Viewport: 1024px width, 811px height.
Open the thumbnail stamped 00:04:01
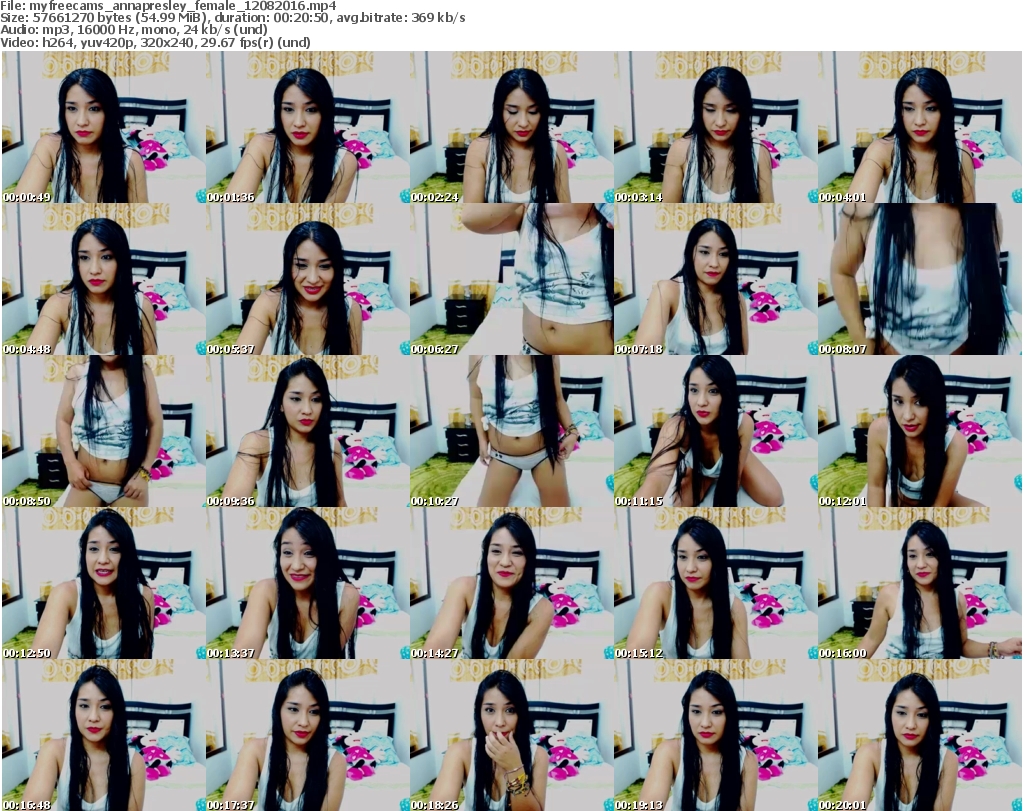tap(920, 127)
